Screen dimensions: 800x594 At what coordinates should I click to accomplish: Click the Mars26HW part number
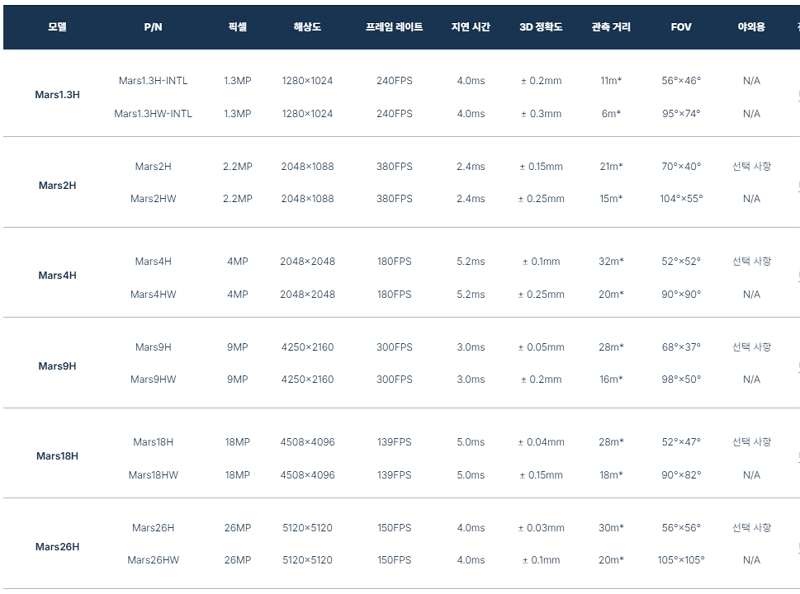(153, 560)
